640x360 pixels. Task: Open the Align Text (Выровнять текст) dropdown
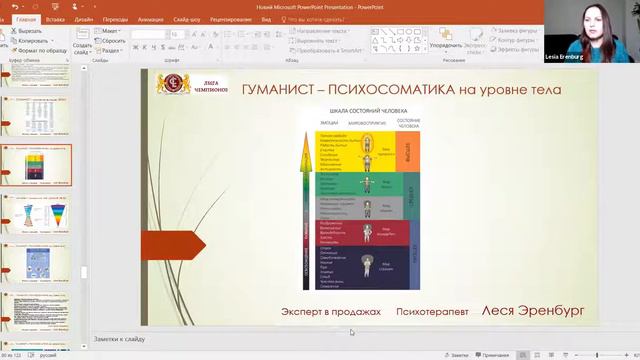(x=314, y=41)
